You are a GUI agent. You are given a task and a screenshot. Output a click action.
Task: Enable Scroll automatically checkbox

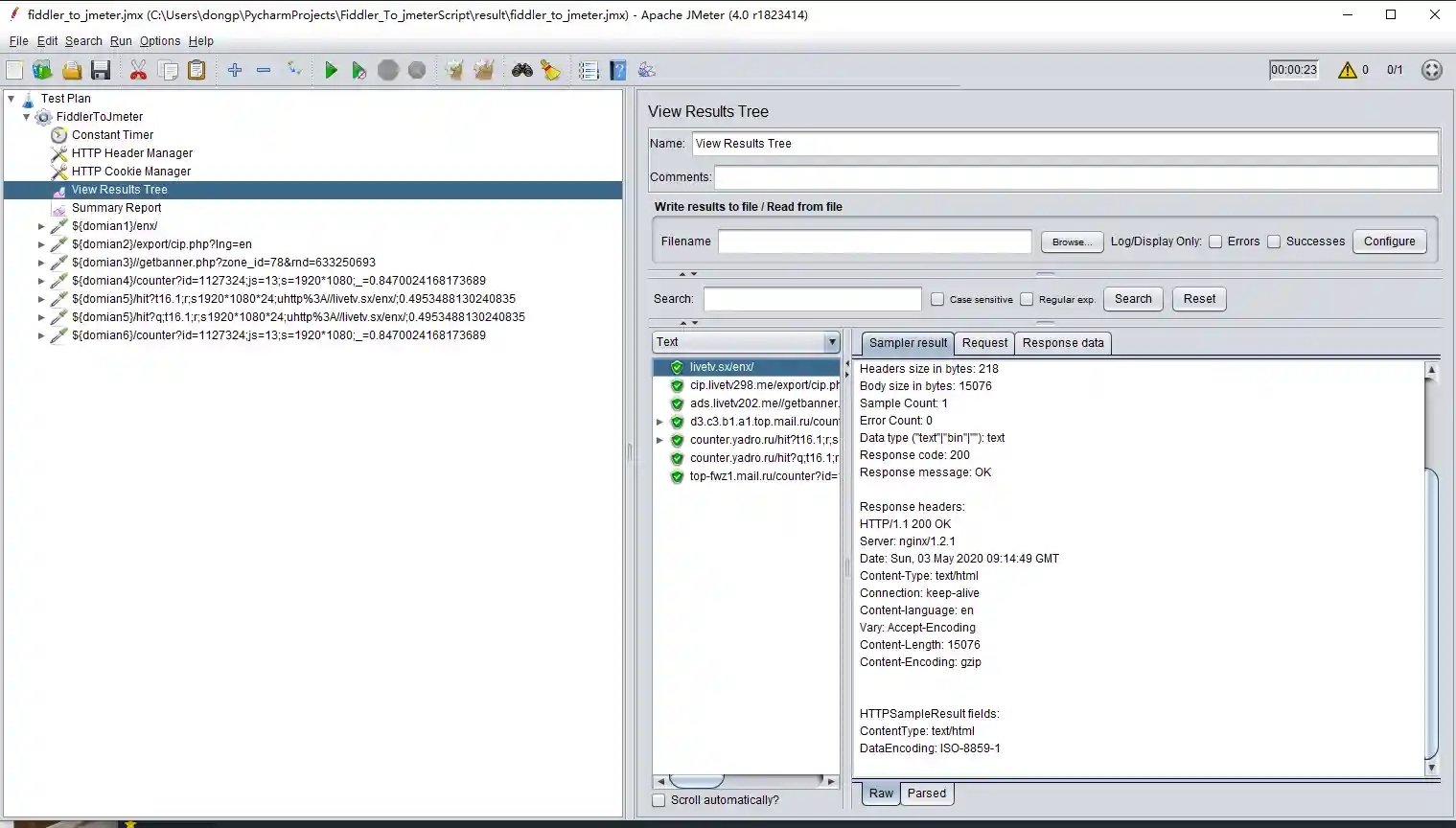659,800
